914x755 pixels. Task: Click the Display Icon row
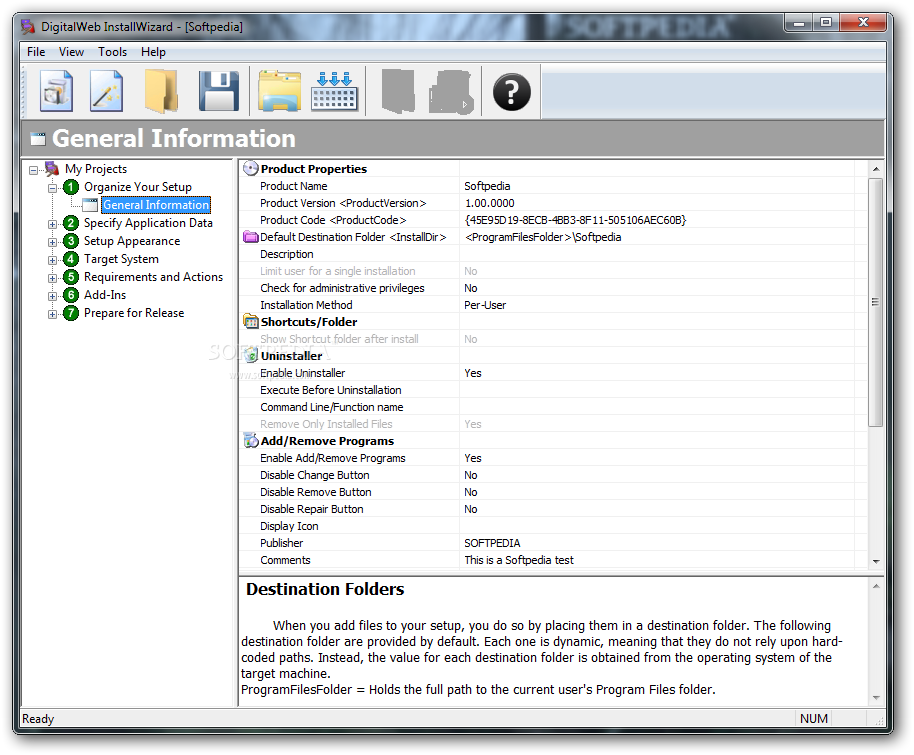547,526
